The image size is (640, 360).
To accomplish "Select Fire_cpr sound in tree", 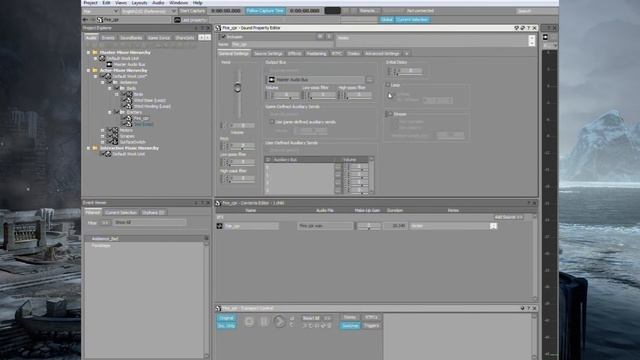I will [x=142, y=118].
